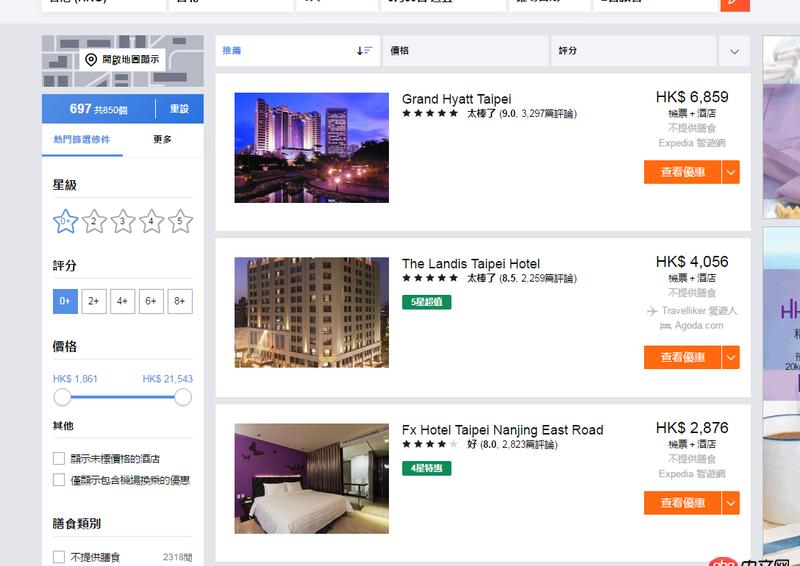Image resolution: width=800 pixels, height=566 pixels.
Task: Expand Fx Hotel Taipei deal dropdown arrow
Action: pyautogui.click(x=731, y=503)
